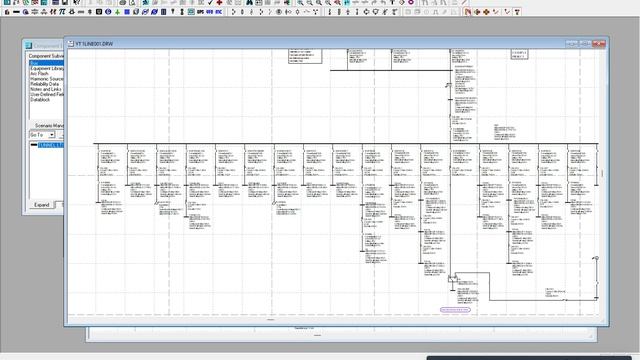The image size is (640, 360).
Task: Select the highlighted TUNNEL tree item
Action: (x=51, y=145)
